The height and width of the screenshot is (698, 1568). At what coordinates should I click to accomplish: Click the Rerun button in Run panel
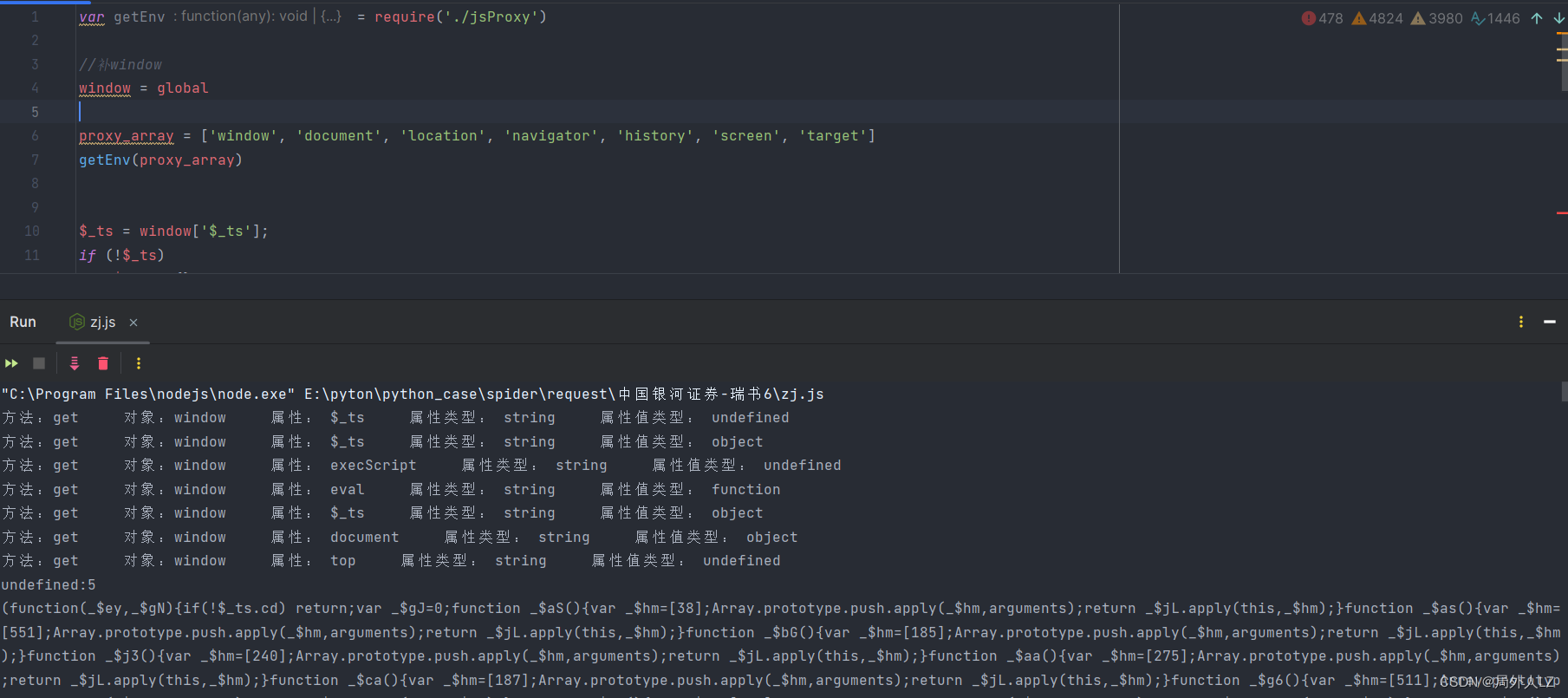pos(11,363)
